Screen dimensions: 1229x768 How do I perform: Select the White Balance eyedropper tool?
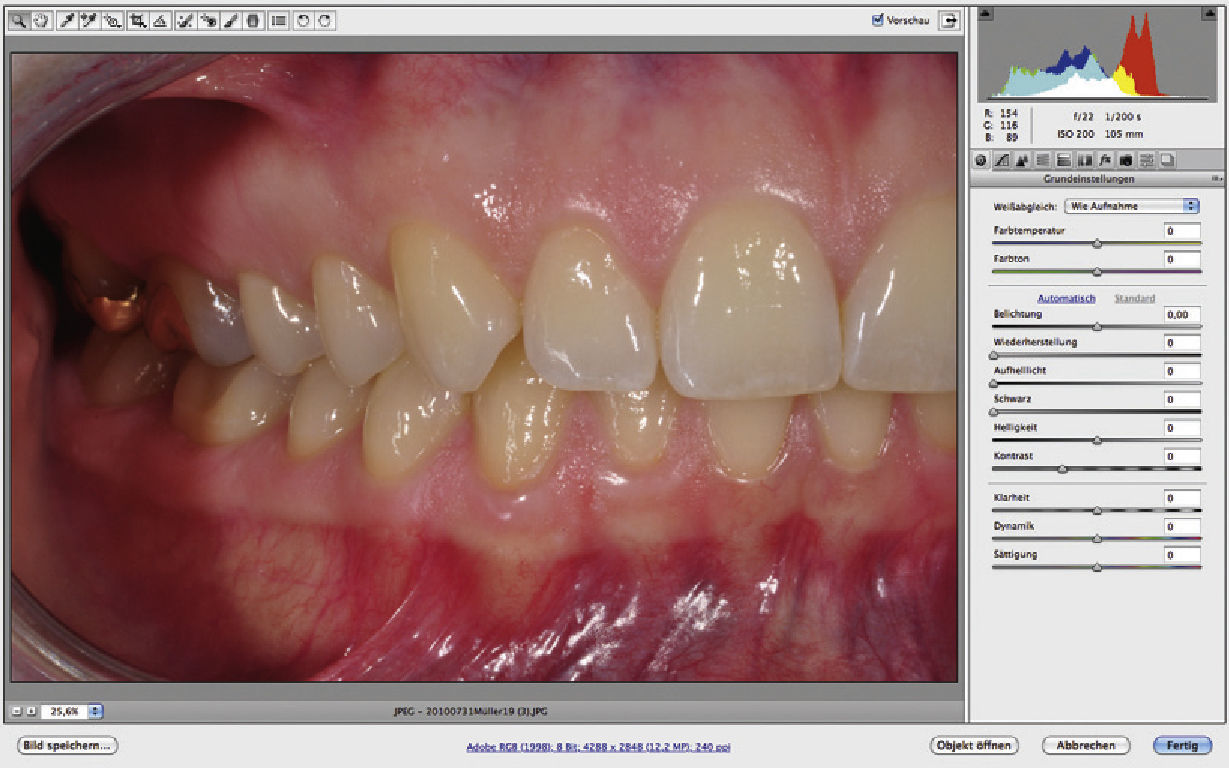67,20
